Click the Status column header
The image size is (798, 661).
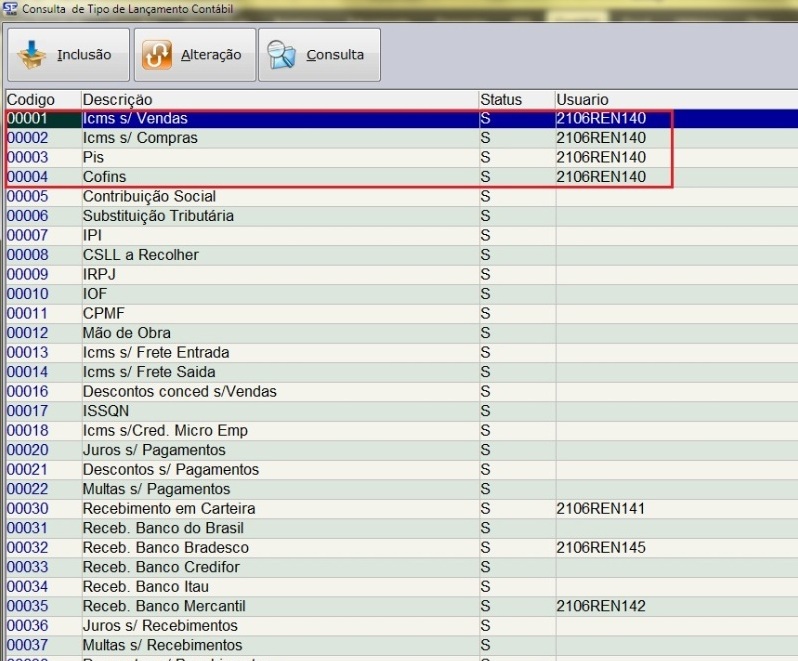pyautogui.click(x=501, y=100)
